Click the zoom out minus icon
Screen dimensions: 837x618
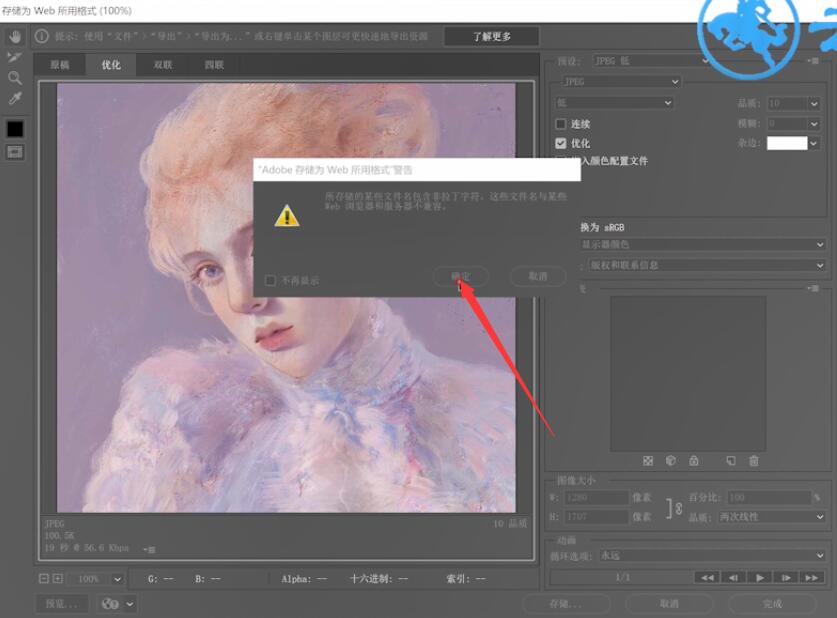click(44, 579)
